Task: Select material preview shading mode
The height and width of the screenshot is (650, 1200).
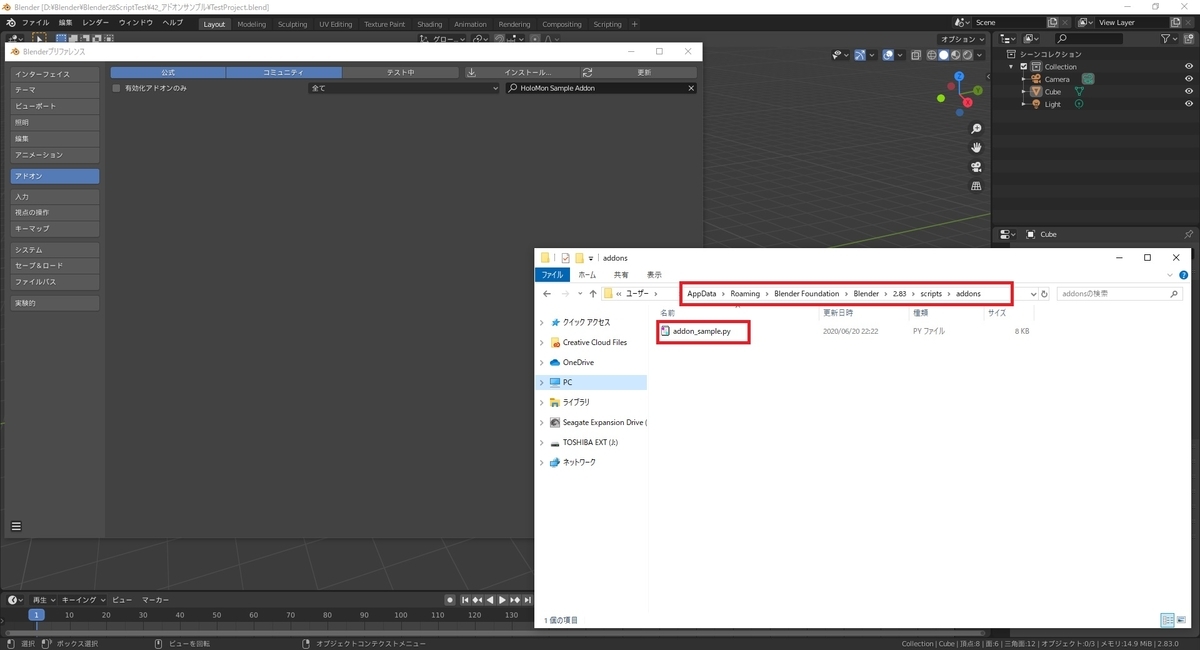Action: coord(955,55)
